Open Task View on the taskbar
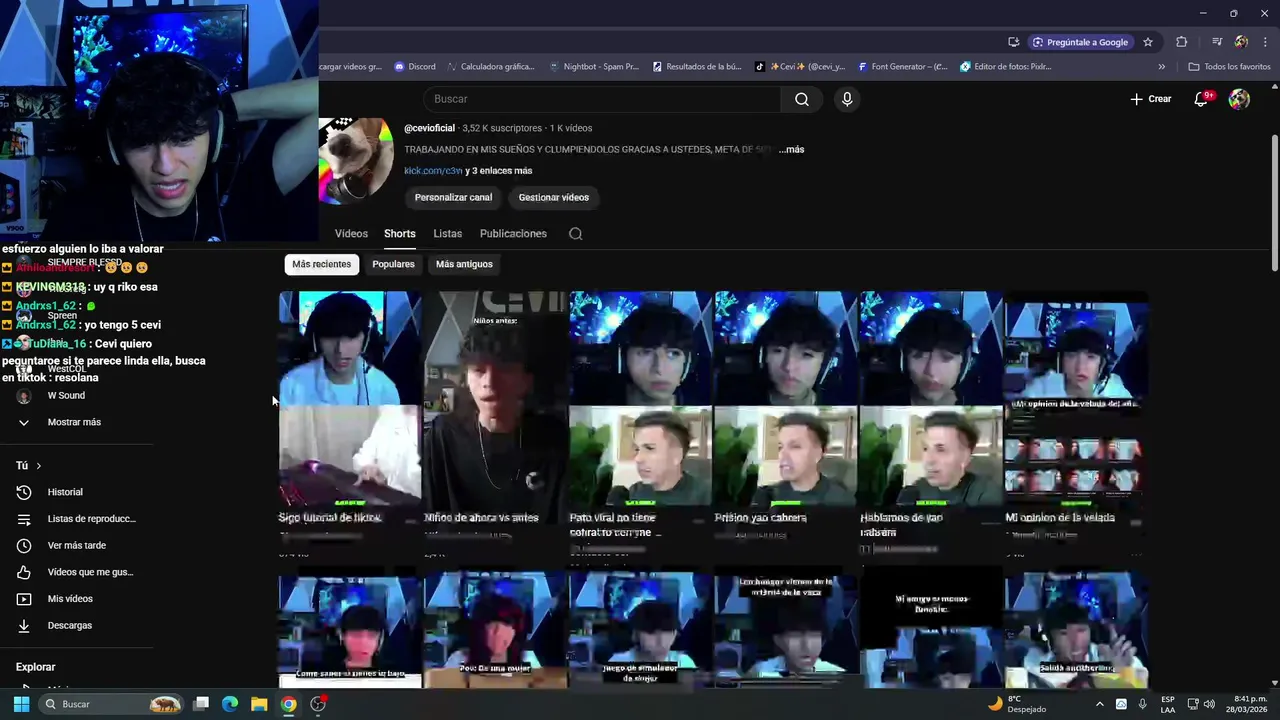This screenshot has height=720, width=1280. coord(200,704)
